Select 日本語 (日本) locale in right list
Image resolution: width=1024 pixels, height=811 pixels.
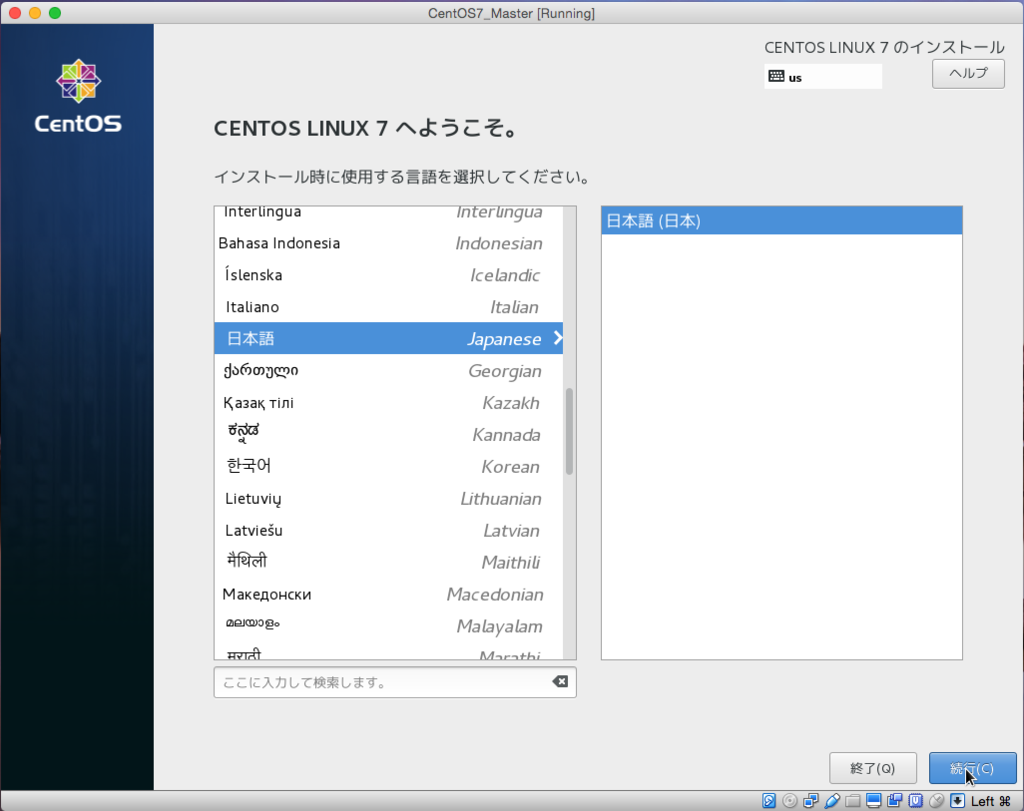click(x=782, y=221)
